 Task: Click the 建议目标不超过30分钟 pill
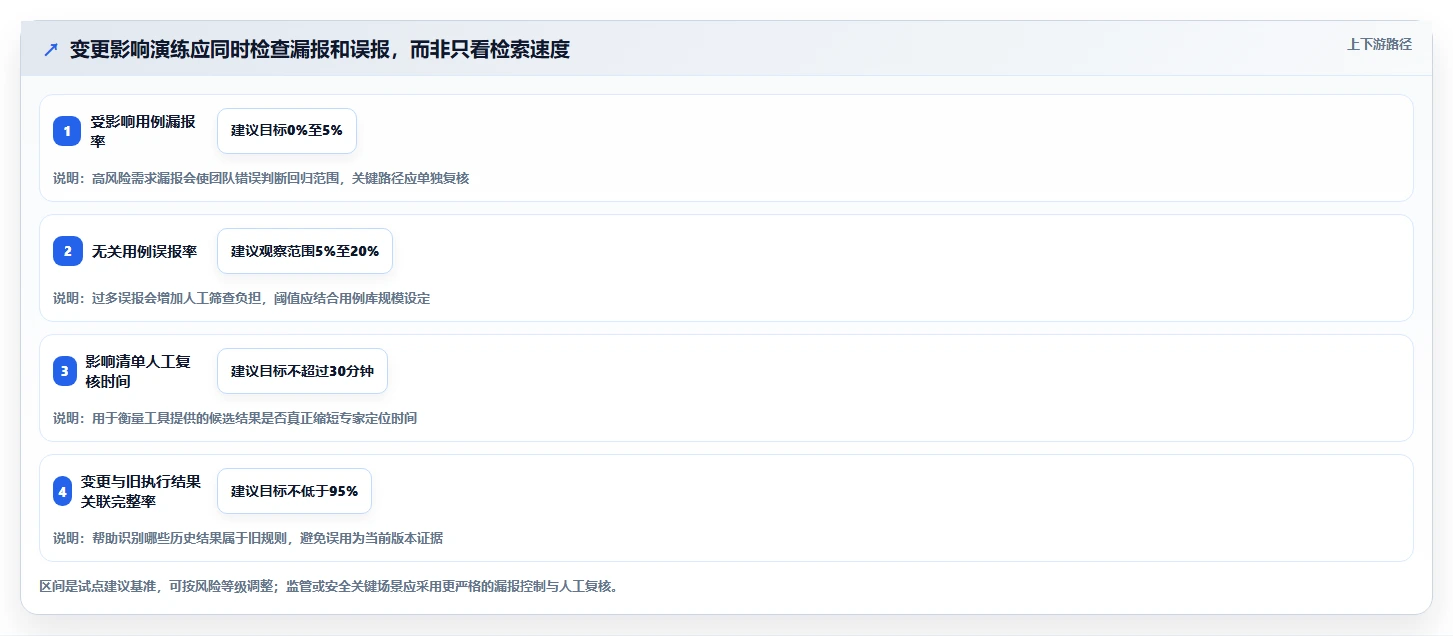click(x=302, y=371)
